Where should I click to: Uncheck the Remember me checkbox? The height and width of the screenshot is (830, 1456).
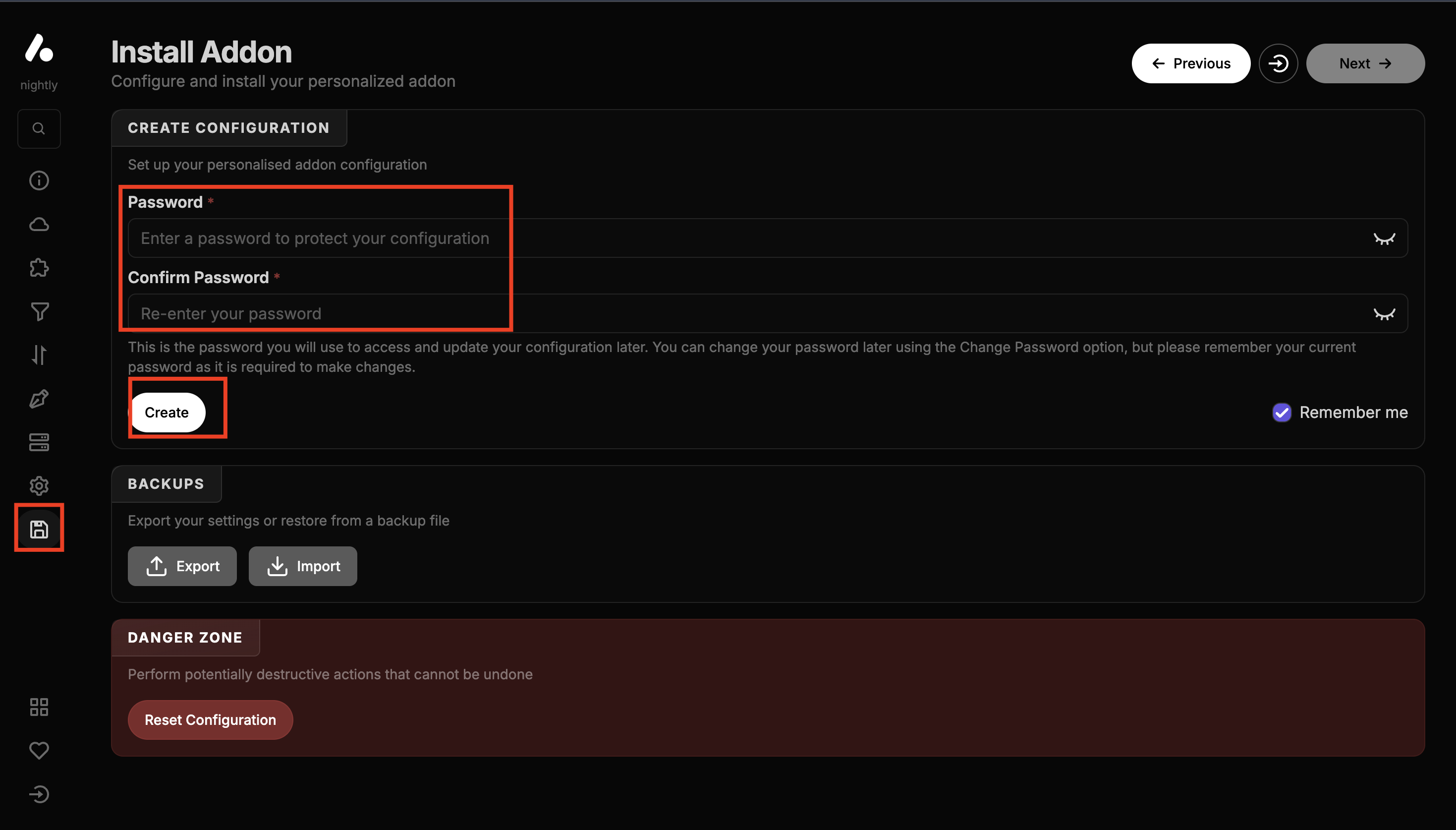coord(1282,412)
